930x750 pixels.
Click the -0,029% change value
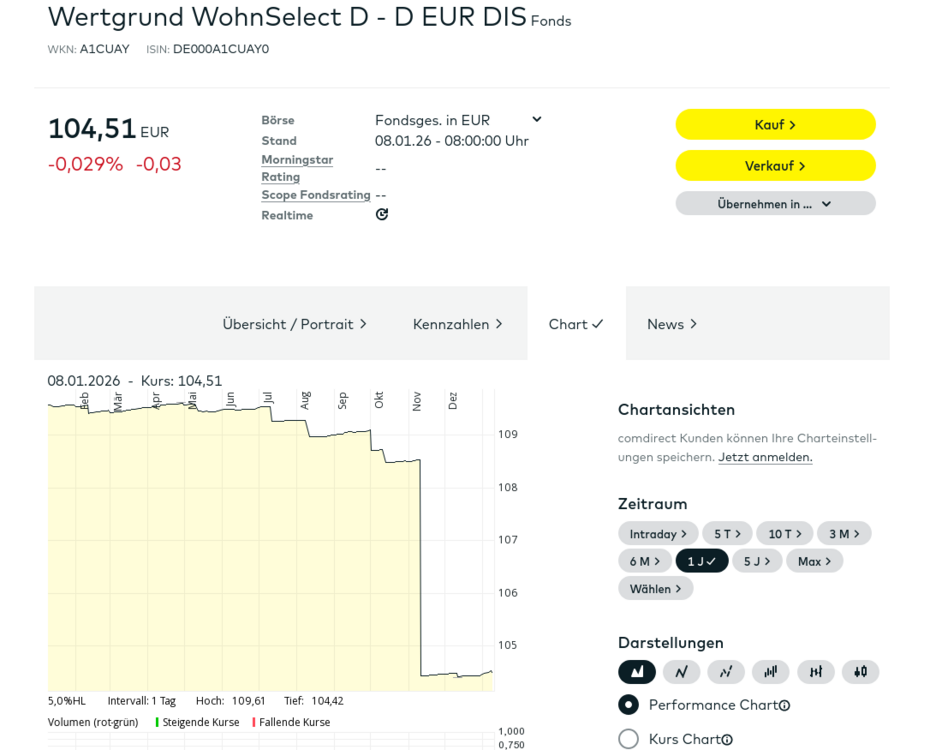pyautogui.click(x=85, y=164)
